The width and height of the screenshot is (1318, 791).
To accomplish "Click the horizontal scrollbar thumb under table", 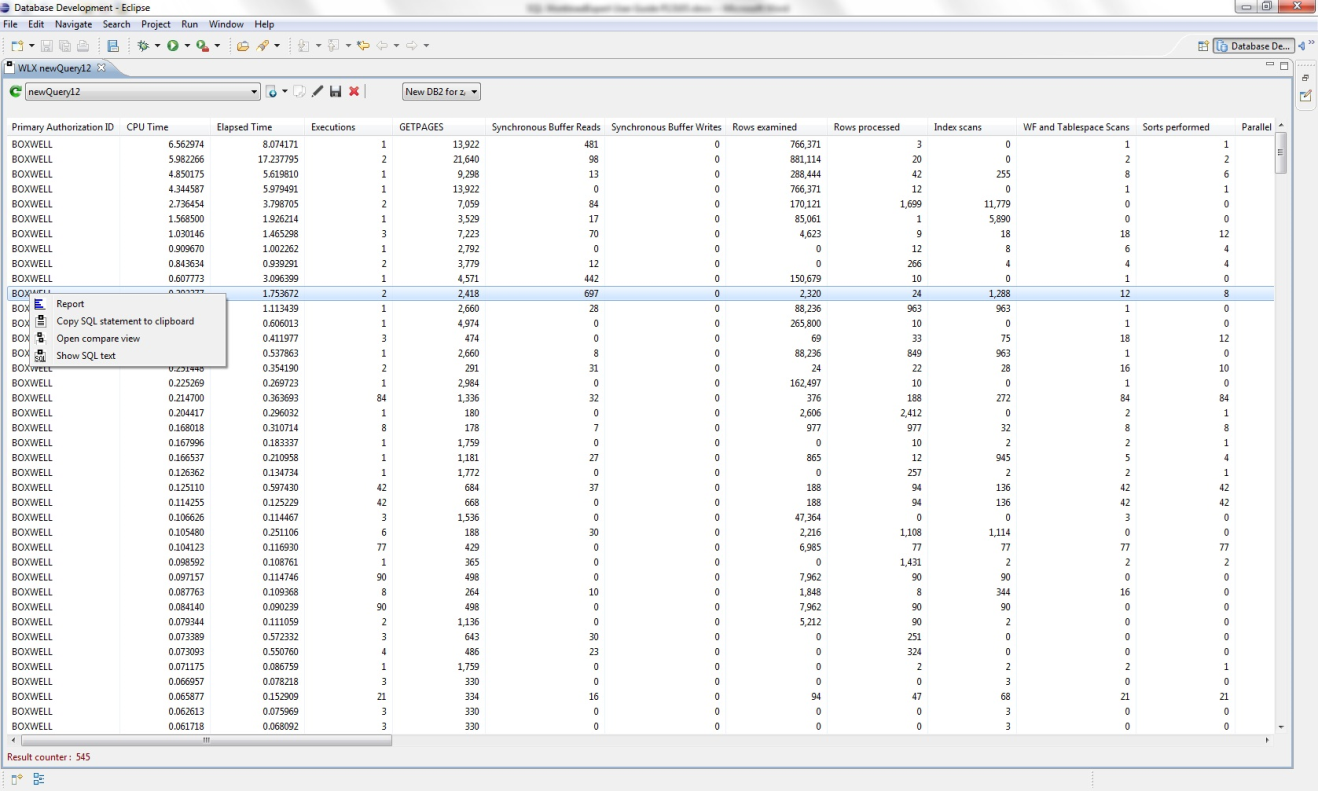I will (206, 740).
